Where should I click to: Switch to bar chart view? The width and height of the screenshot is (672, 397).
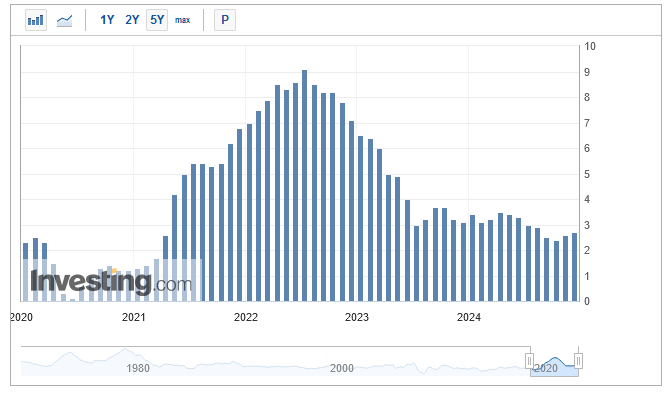pyautogui.click(x=36, y=20)
